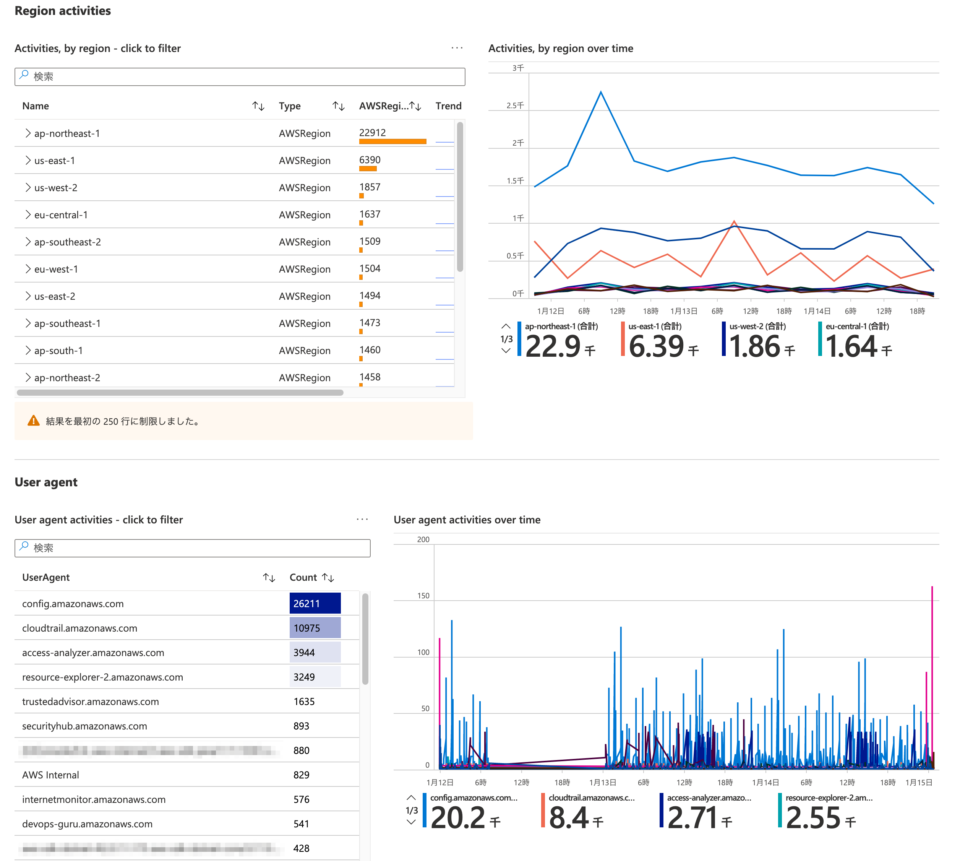
Task: Sort the Name column with its sort arrows
Action: coord(258,105)
